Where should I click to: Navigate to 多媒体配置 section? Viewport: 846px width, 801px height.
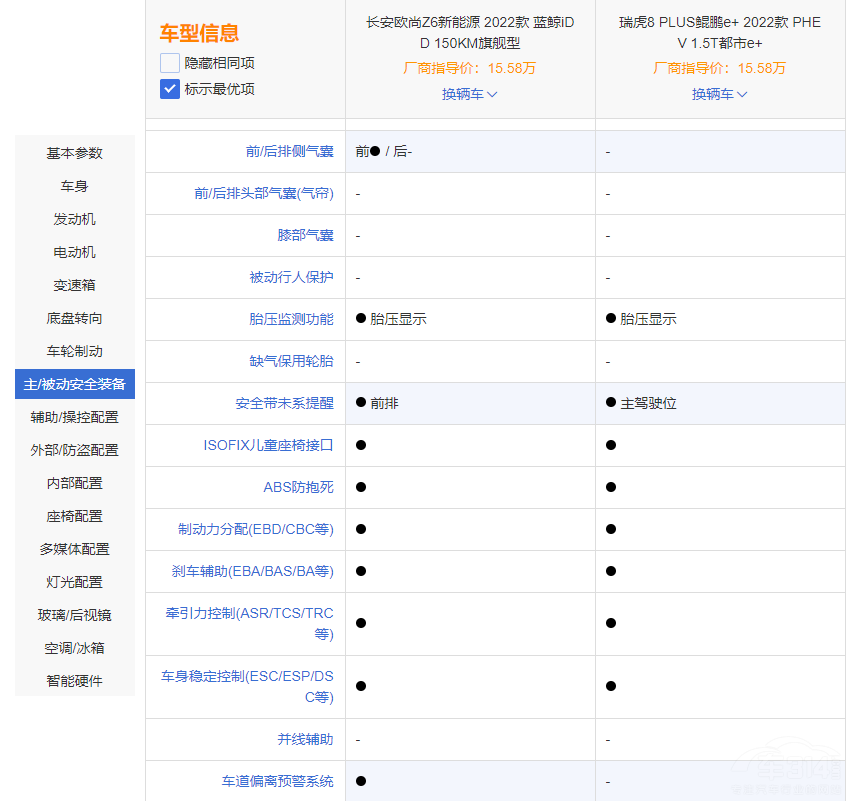point(75,549)
